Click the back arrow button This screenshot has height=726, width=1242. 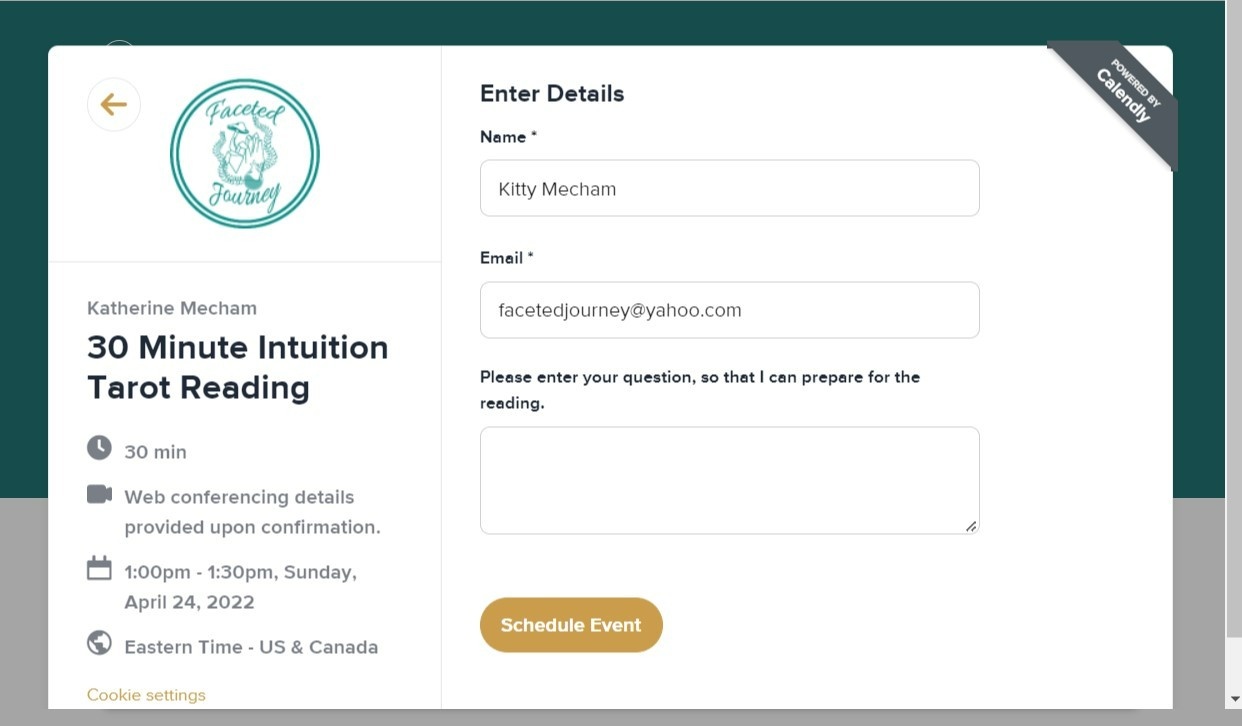(114, 105)
